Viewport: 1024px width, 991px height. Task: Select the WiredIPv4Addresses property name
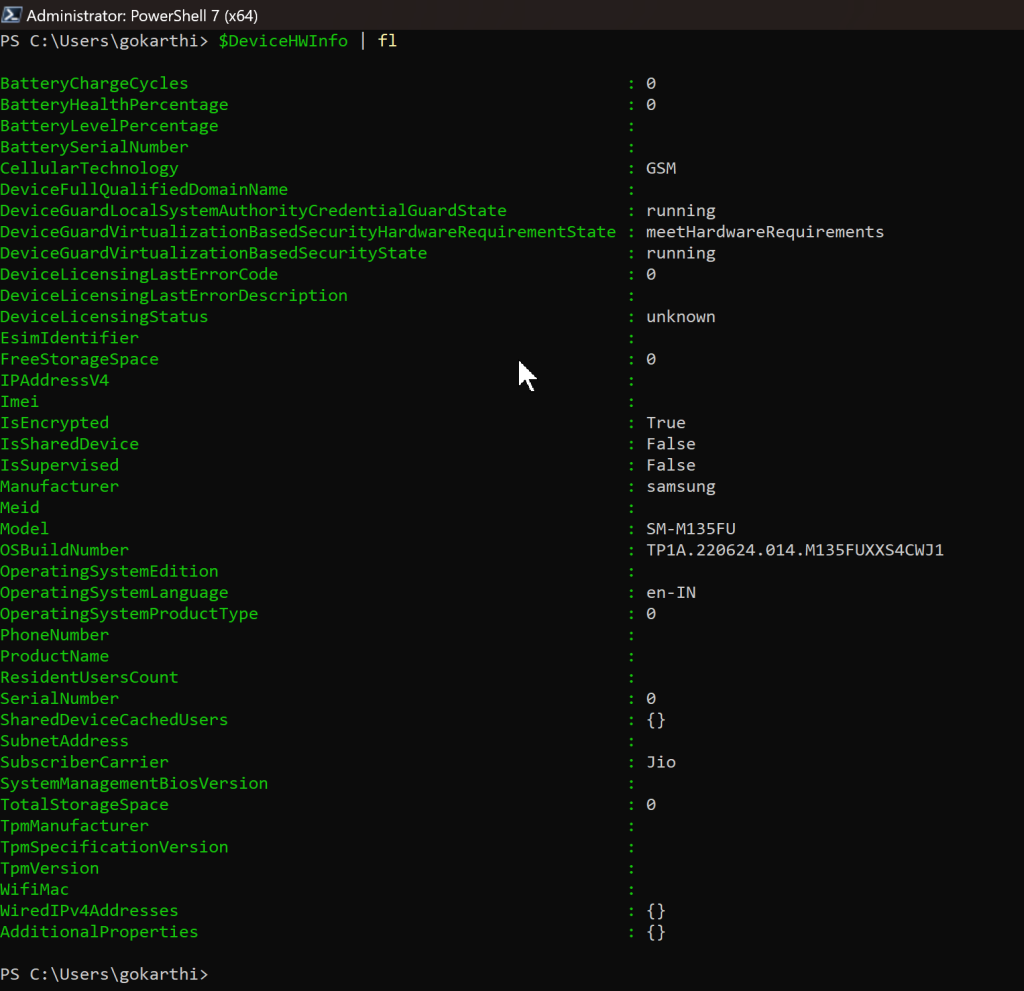click(89, 911)
